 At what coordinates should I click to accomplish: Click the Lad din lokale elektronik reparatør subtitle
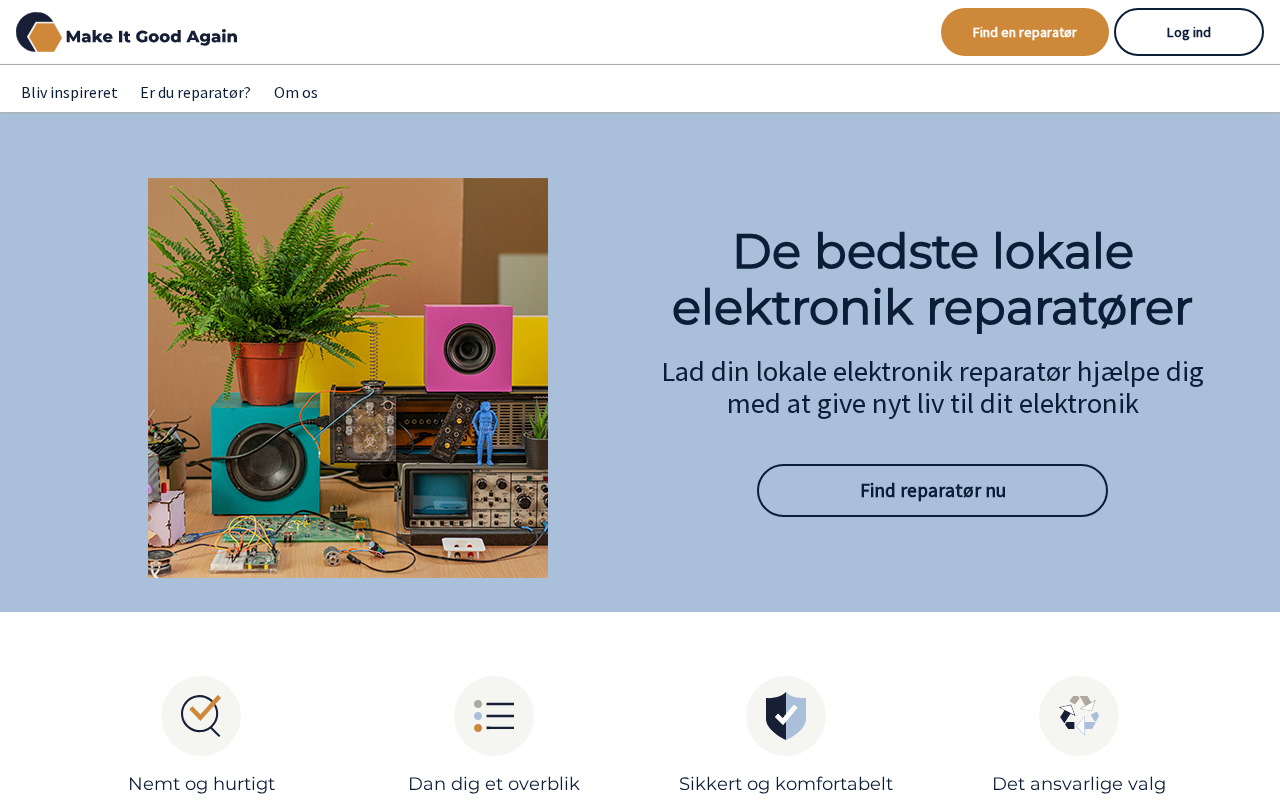pos(932,387)
